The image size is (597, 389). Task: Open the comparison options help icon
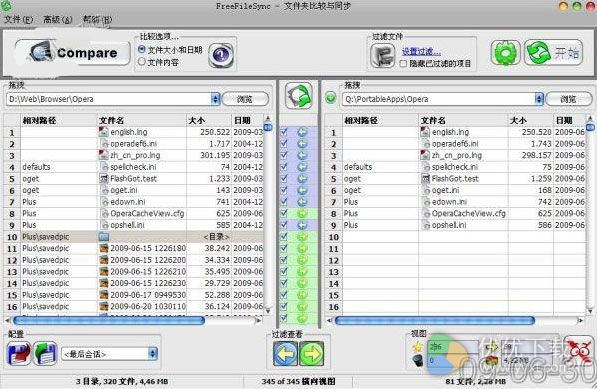tap(221, 56)
